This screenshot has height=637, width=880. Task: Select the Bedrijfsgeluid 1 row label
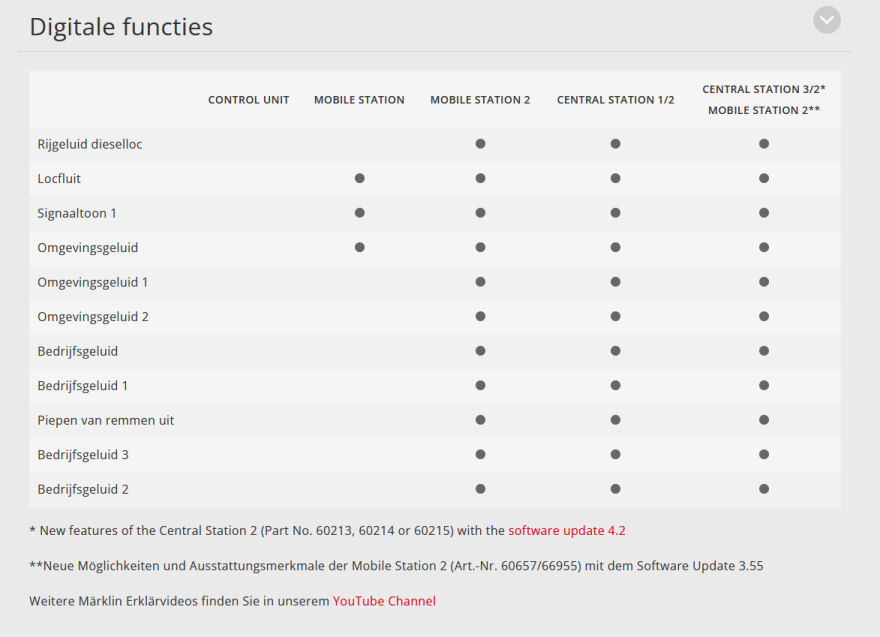coord(82,386)
